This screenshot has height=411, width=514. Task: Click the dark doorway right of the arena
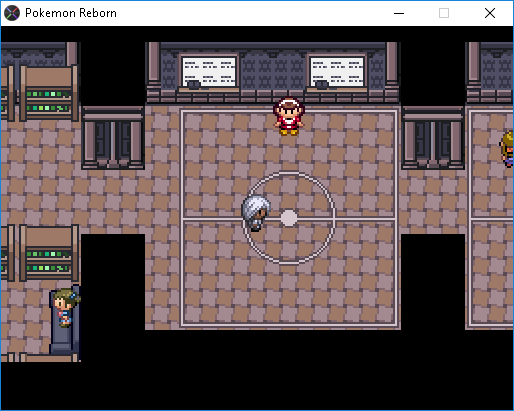433,138
